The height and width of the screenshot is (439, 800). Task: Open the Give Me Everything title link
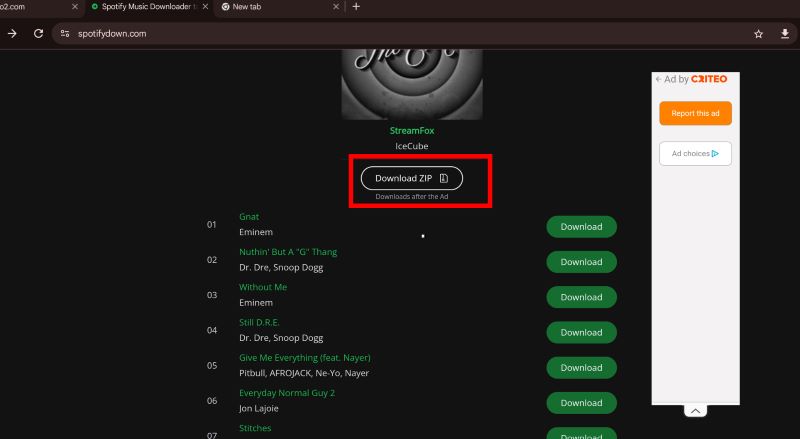pyautogui.click(x=305, y=358)
